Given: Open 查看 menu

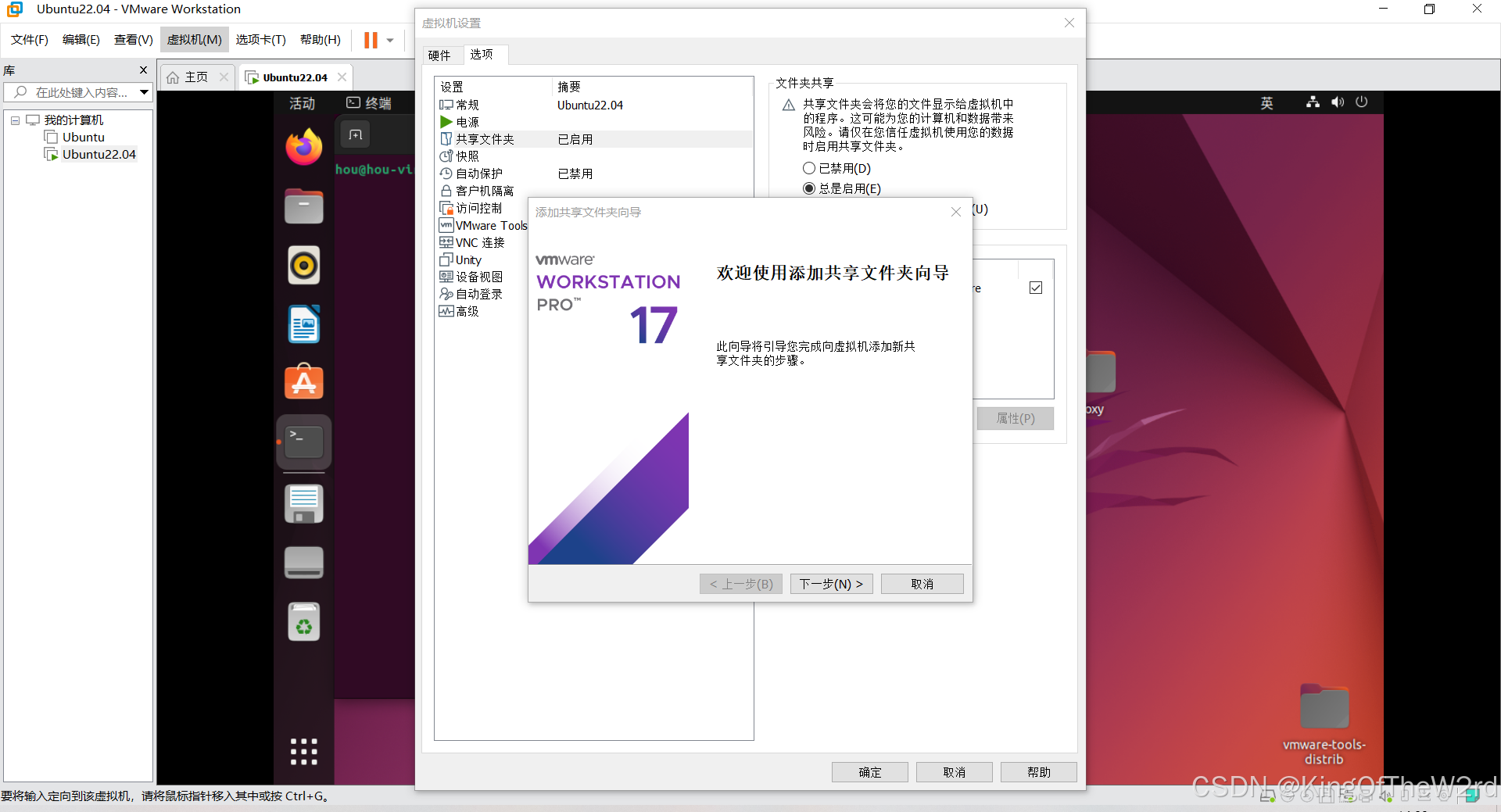Looking at the screenshot, I should [x=133, y=39].
